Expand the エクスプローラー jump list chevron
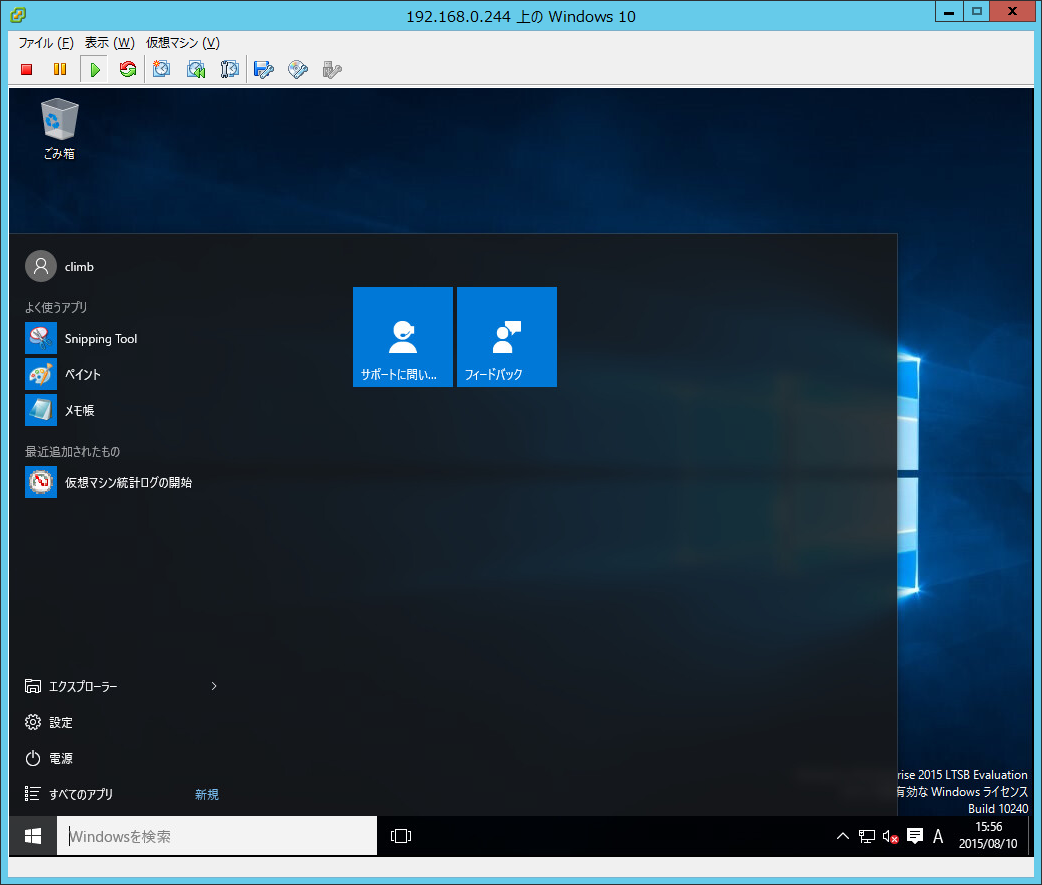Screen dimensions: 1042x885 pyautogui.click(x=213, y=686)
